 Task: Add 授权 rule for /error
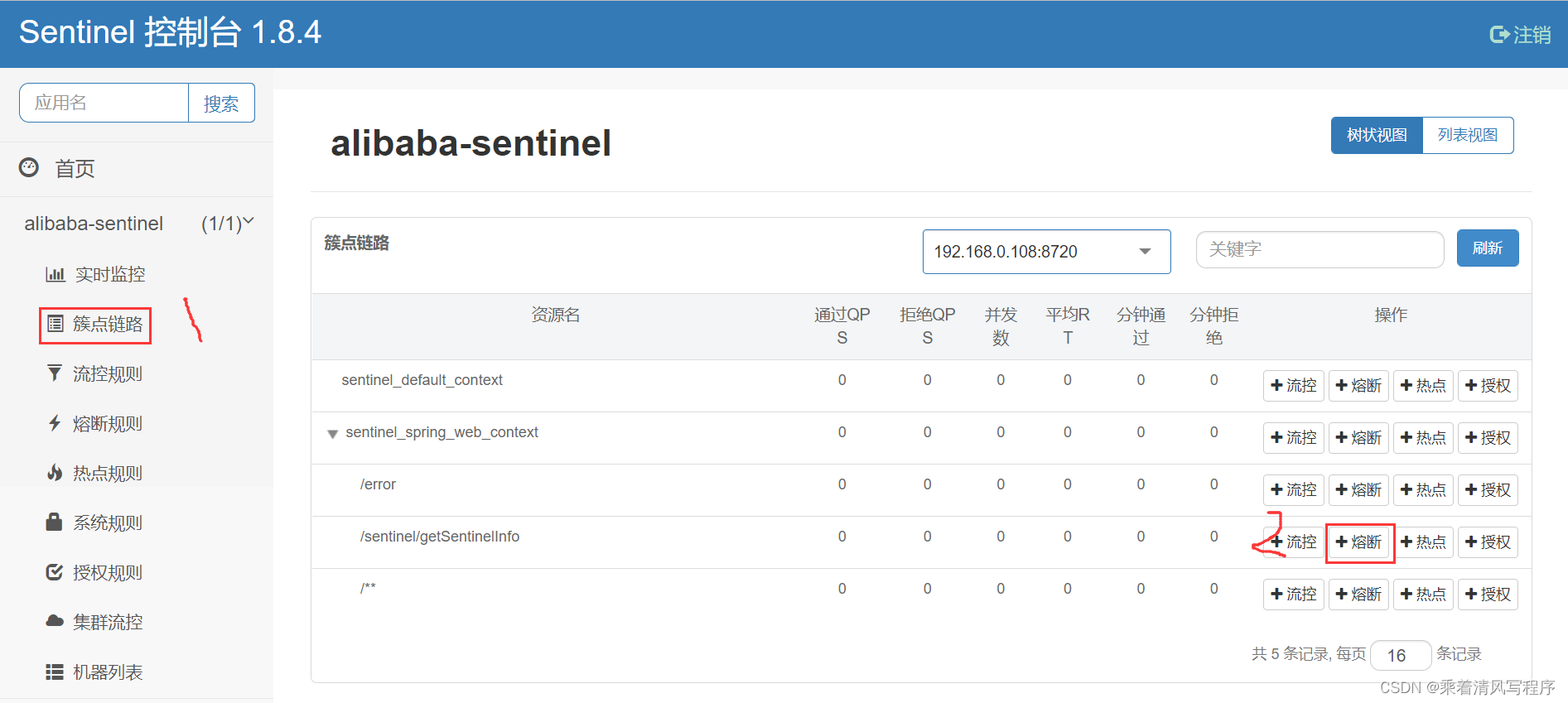tap(1488, 490)
